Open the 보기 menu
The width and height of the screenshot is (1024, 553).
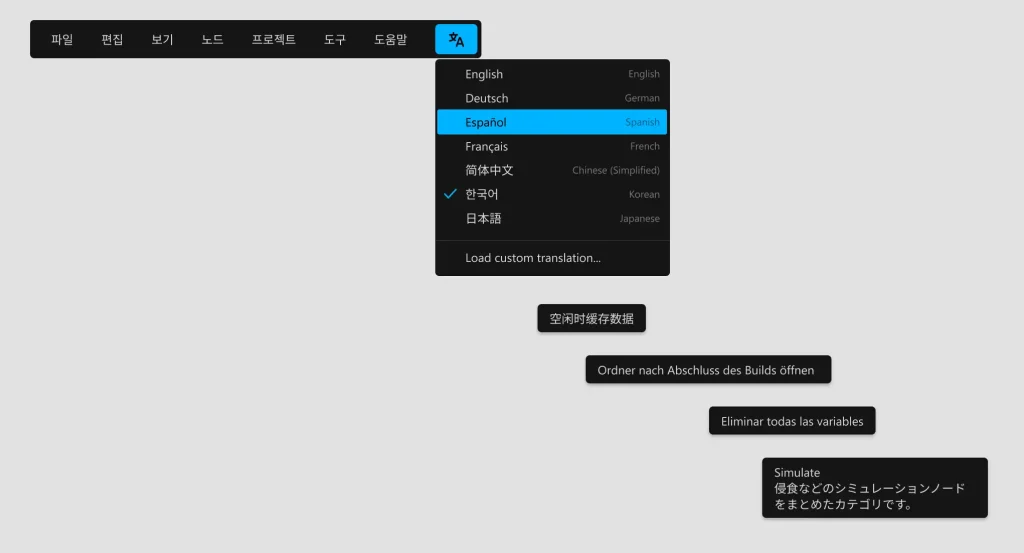pyautogui.click(x=162, y=40)
